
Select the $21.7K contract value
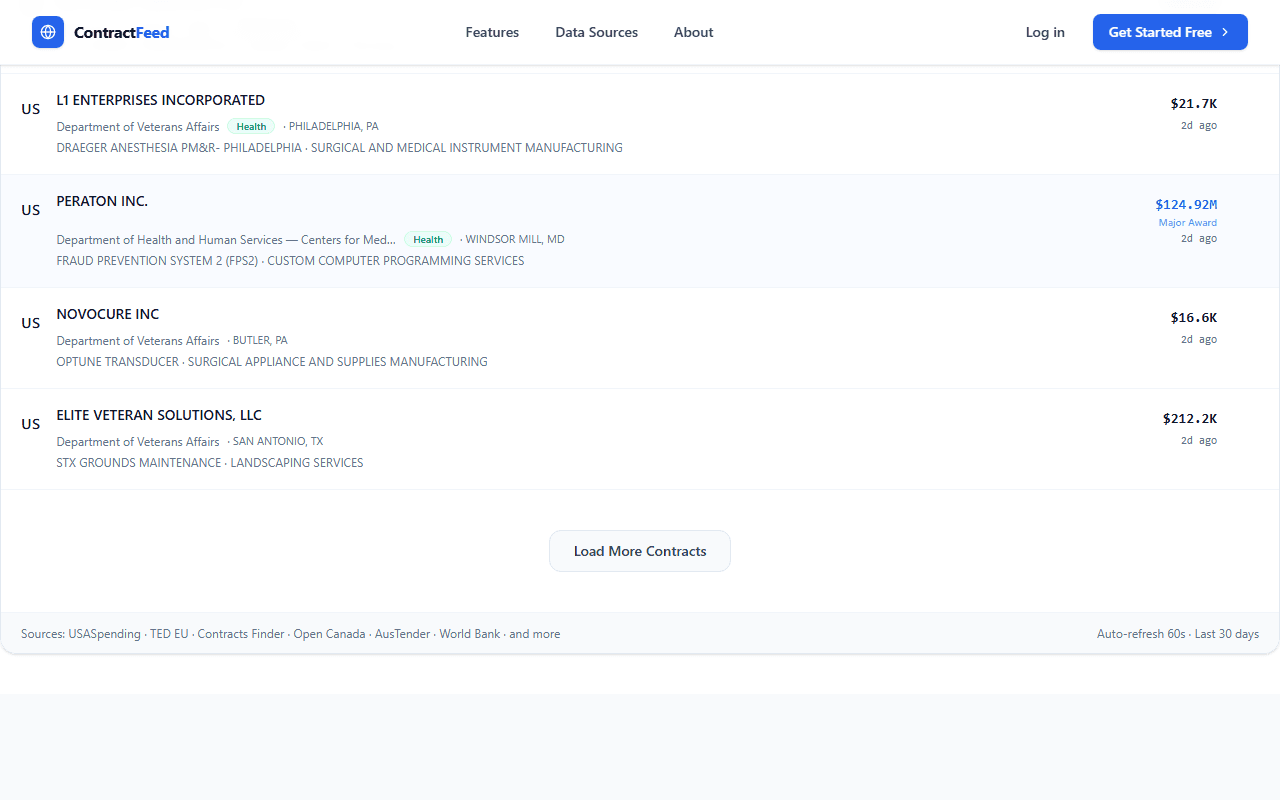tap(1194, 103)
